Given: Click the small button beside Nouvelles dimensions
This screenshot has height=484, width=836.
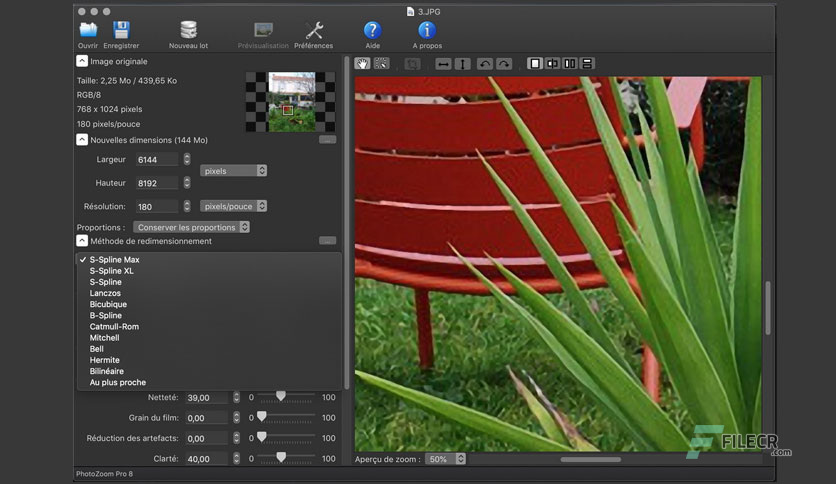Looking at the screenshot, I should click(327, 140).
